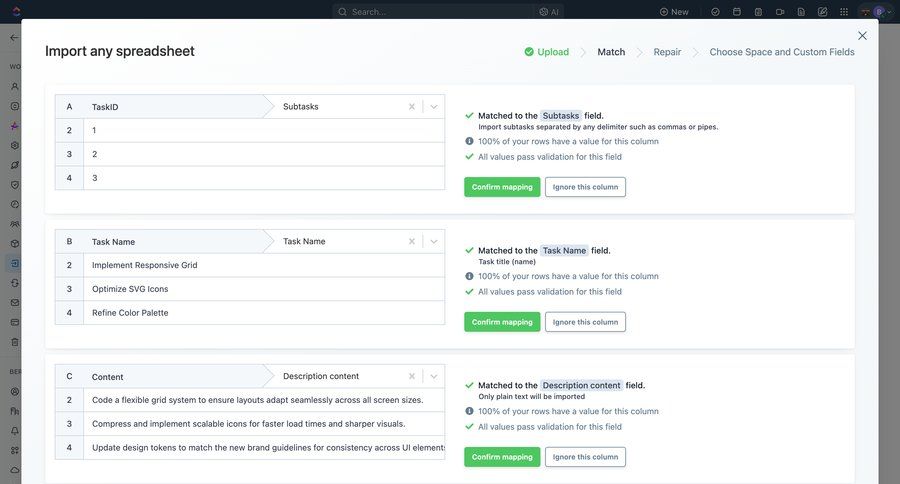
Task: Click the 'Optimize SVG Icons' cell
Action: (264, 289)
